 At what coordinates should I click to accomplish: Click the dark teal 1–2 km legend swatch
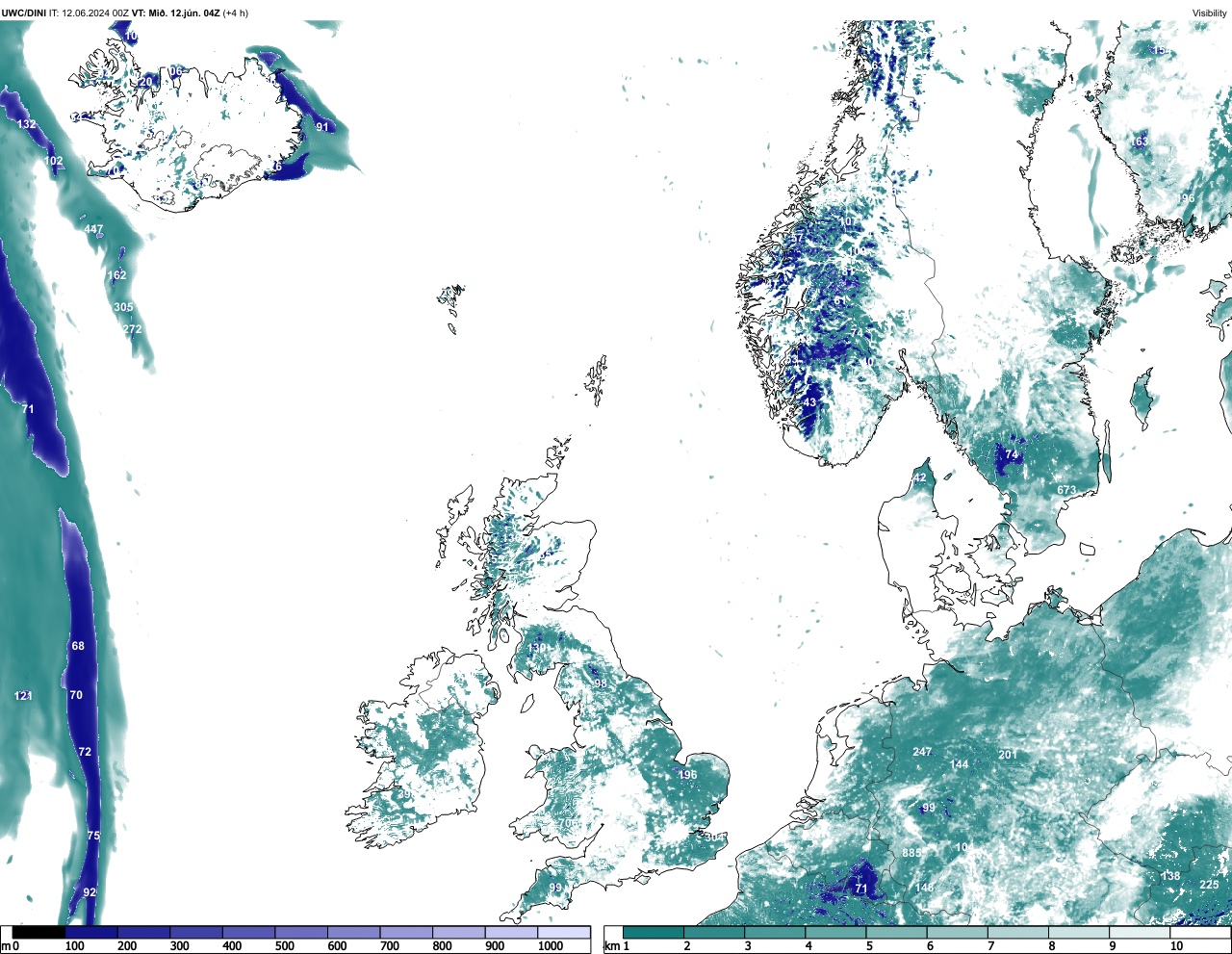point(654,932)
